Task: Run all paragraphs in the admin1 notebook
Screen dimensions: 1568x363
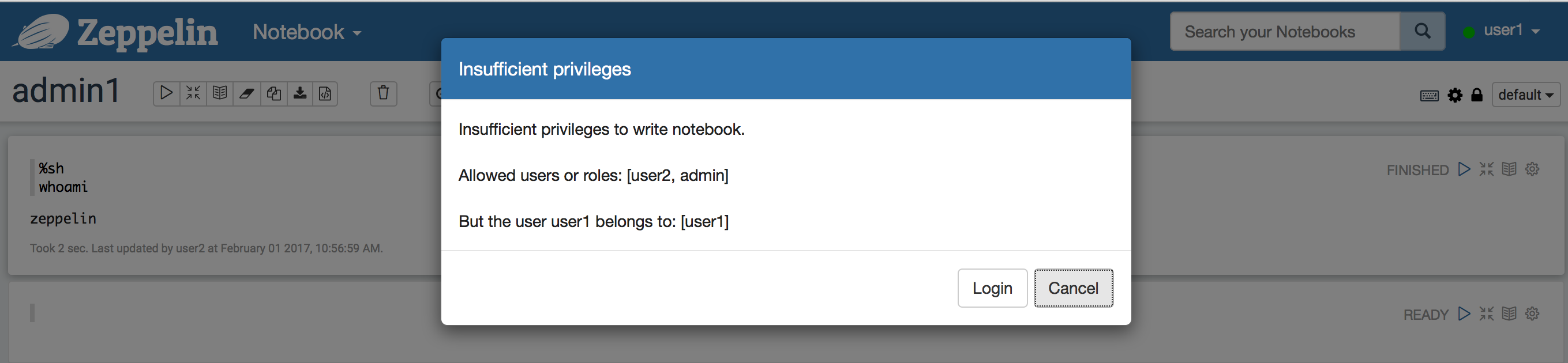Action: click(166, 94)
